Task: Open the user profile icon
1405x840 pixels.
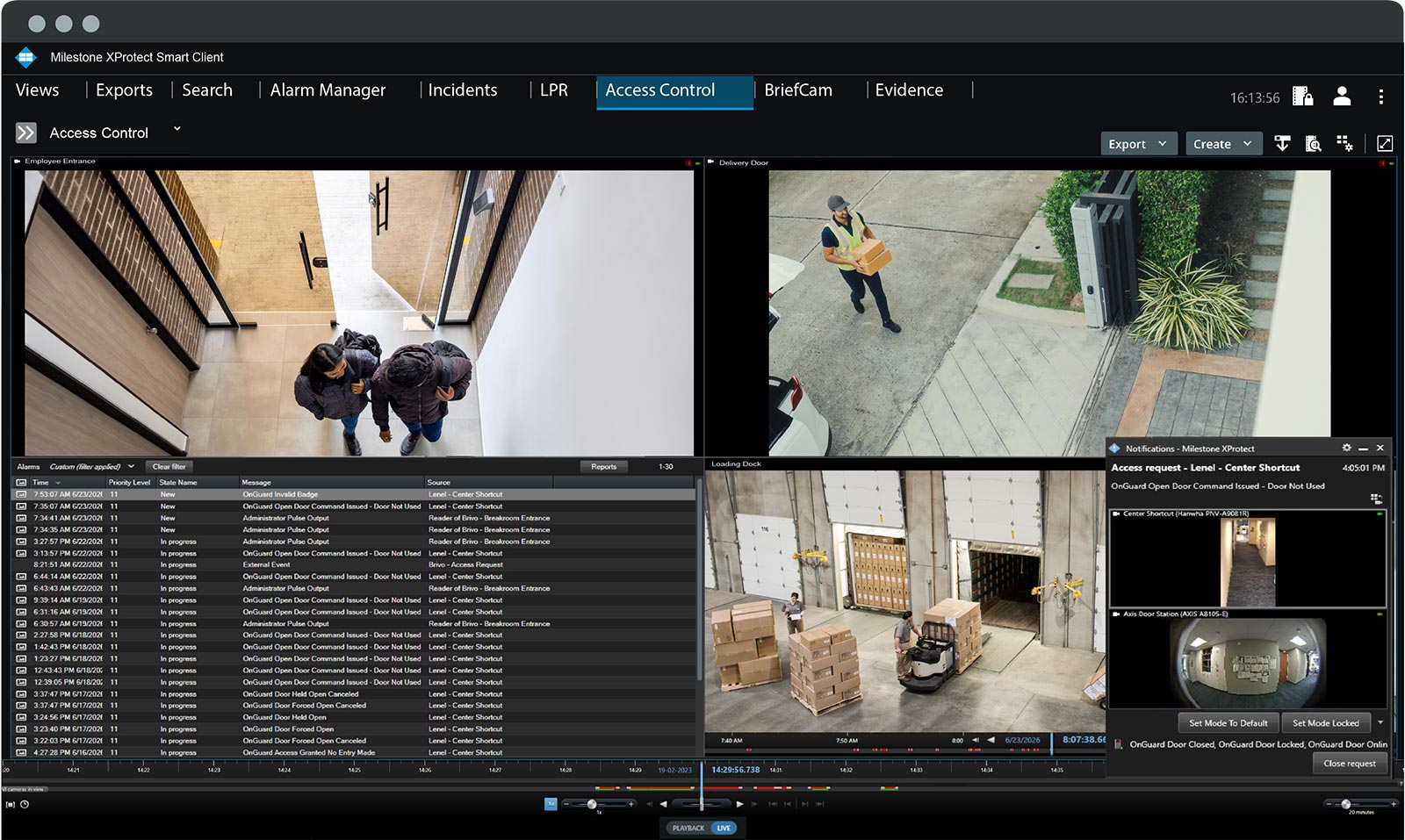Action: coord(1342,97)
